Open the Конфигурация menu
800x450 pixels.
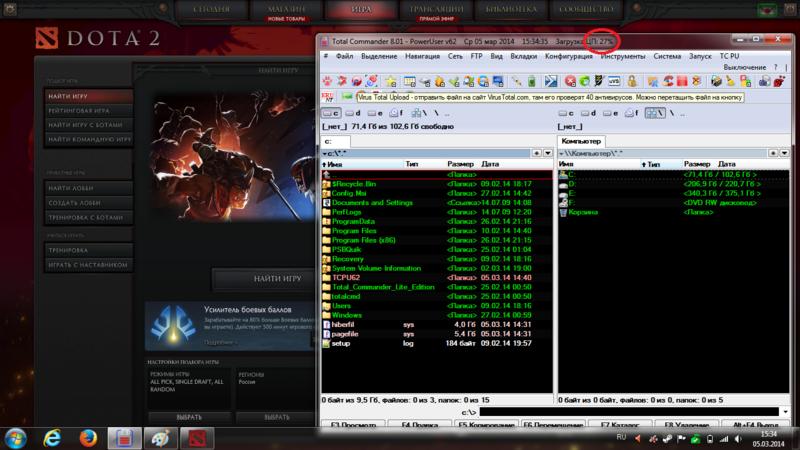click(568, 56)
